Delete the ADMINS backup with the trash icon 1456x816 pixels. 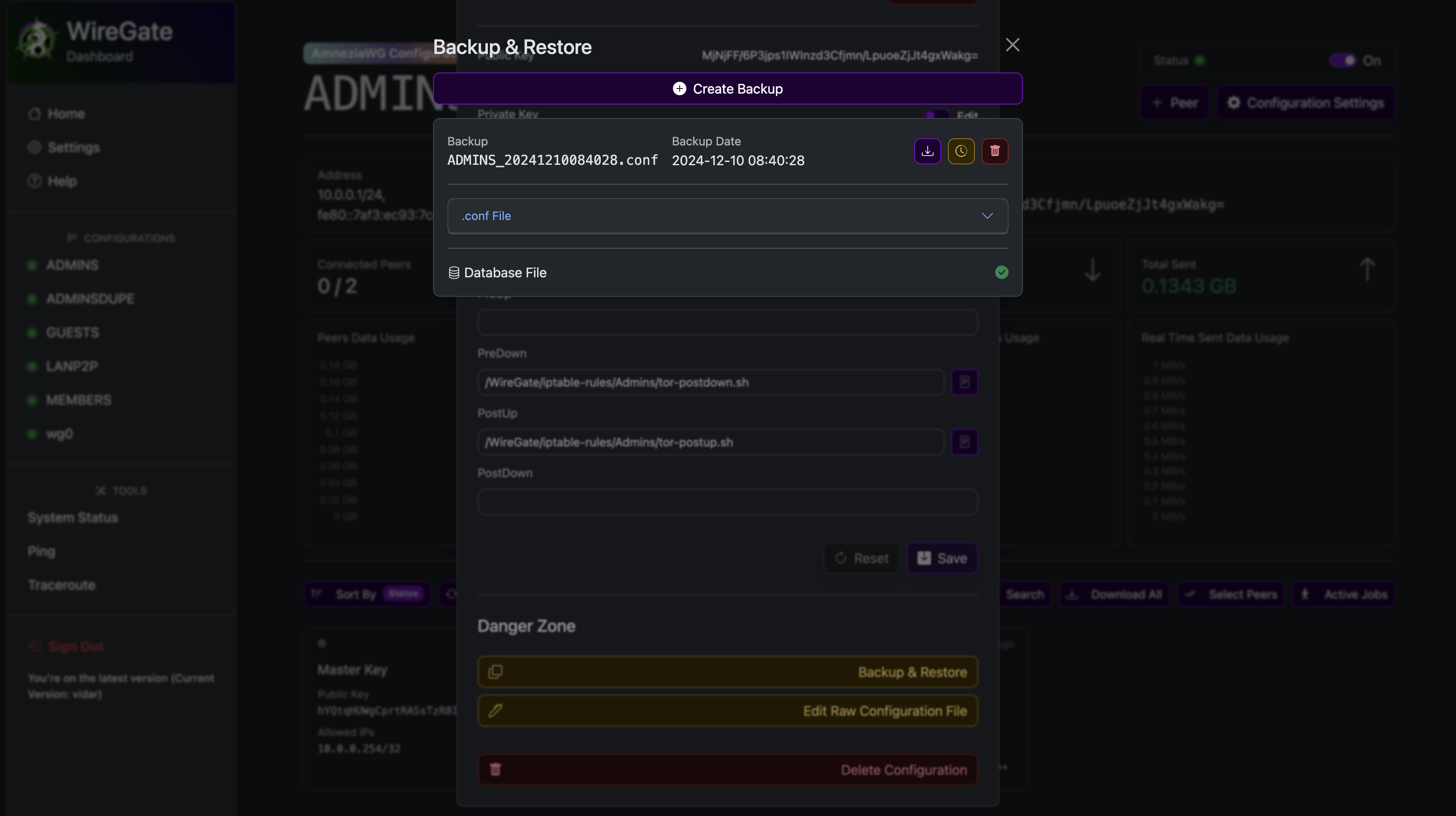(995, 151)
